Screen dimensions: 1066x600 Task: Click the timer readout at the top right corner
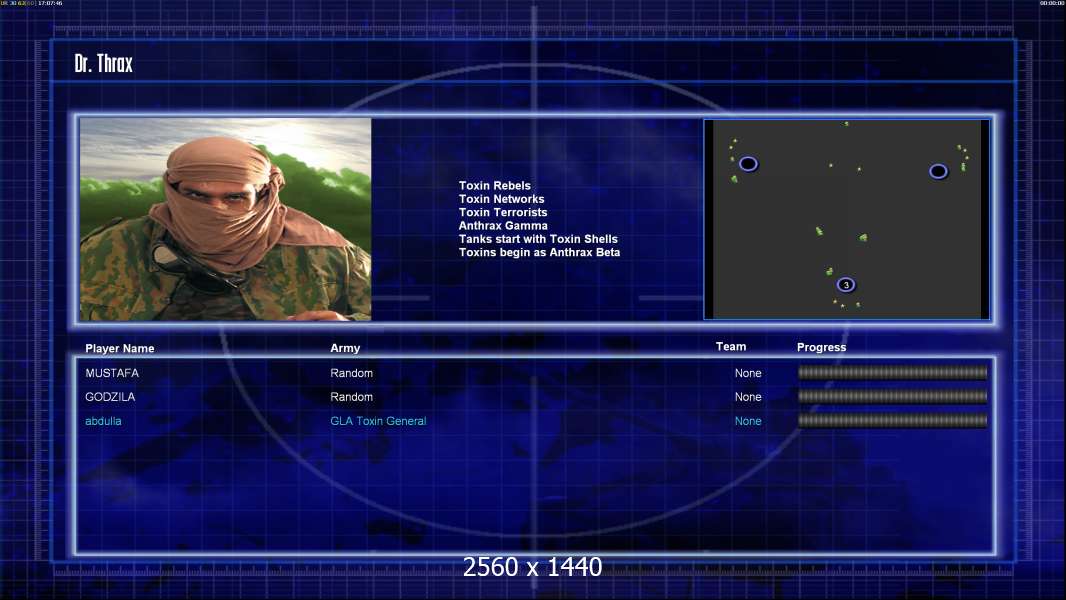pos(1051,3)
